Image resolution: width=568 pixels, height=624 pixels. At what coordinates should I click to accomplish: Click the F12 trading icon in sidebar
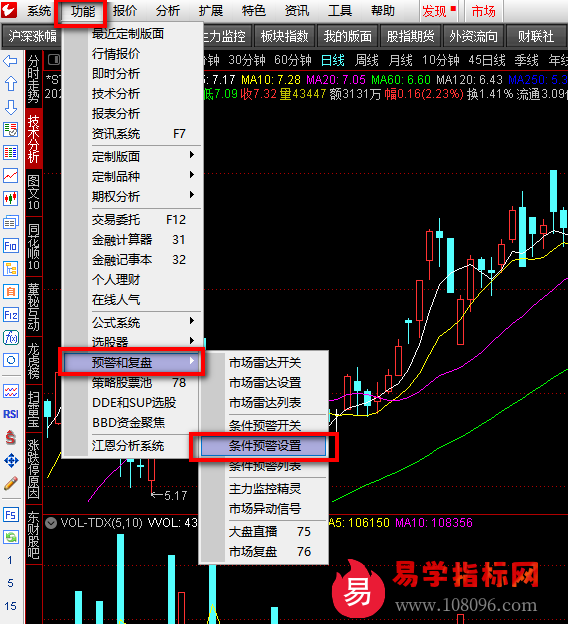click(x=10, y=315)
